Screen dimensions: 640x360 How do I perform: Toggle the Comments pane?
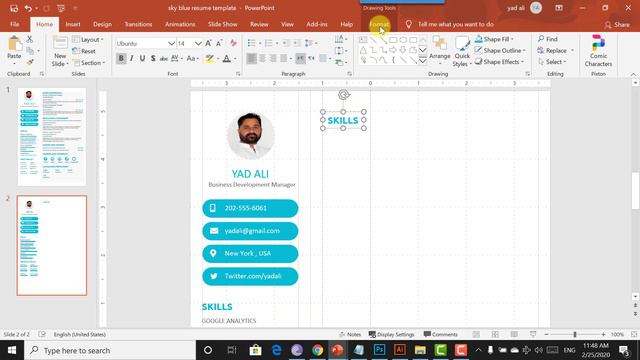441,334
